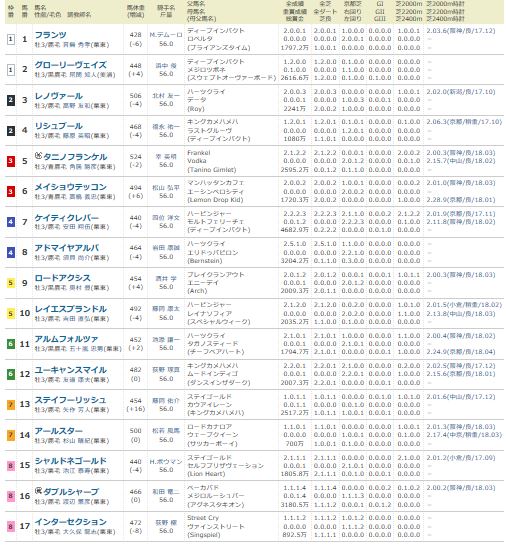Screen dimensions: 506x546
Task: Click the yellow frame 5 badge beside ロードアクシス
Action: pos(11,283)
